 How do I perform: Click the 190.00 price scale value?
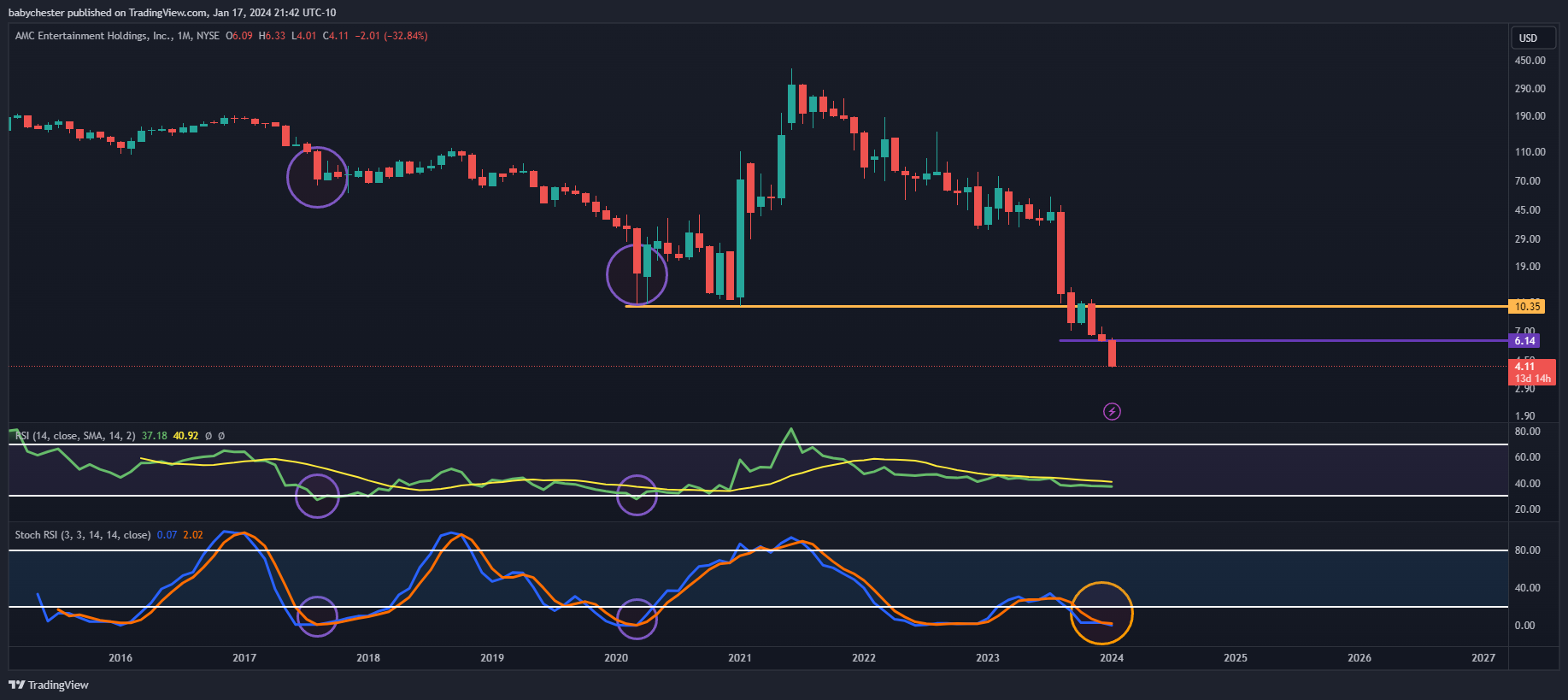[x=1530, y=116]
